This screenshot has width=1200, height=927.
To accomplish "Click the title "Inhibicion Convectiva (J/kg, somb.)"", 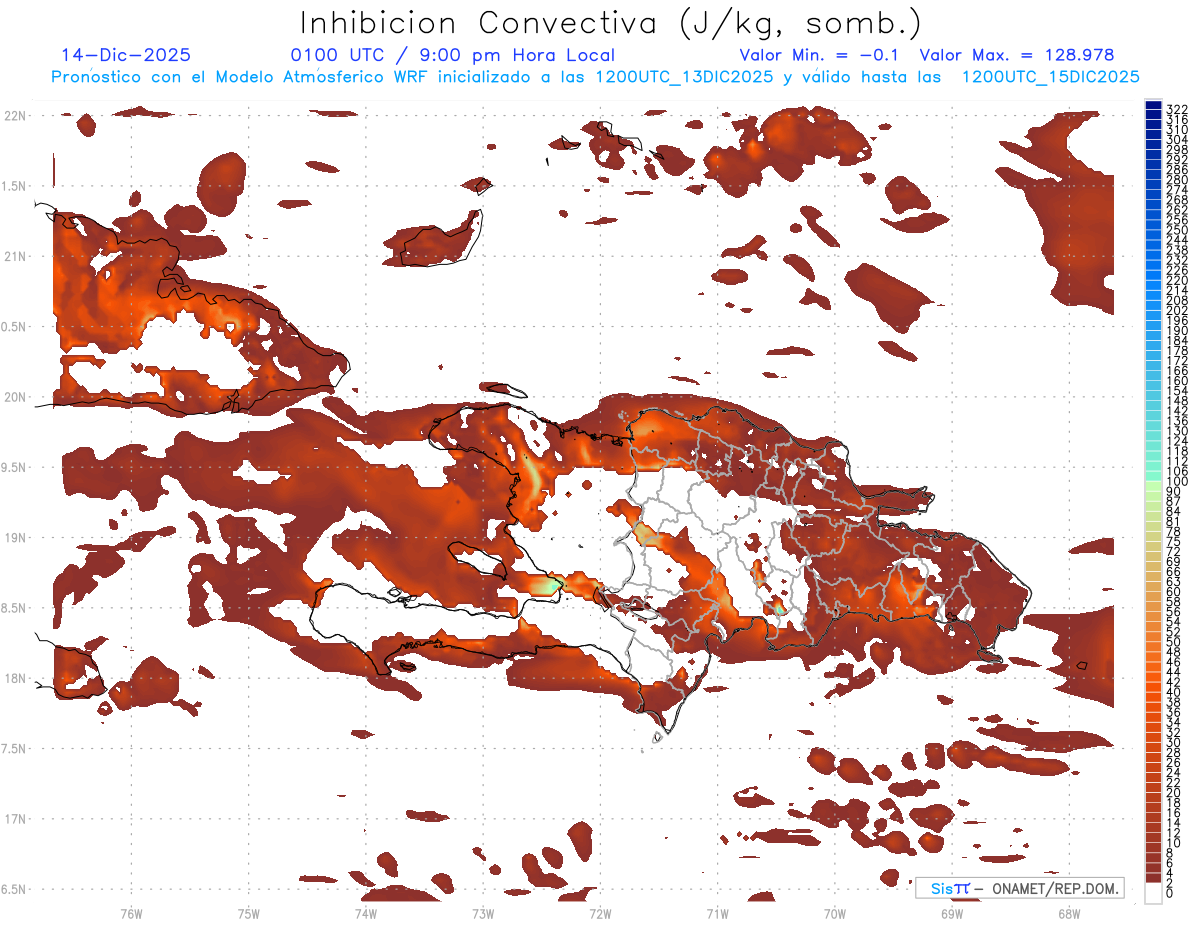I will click(x=610, y=23).
